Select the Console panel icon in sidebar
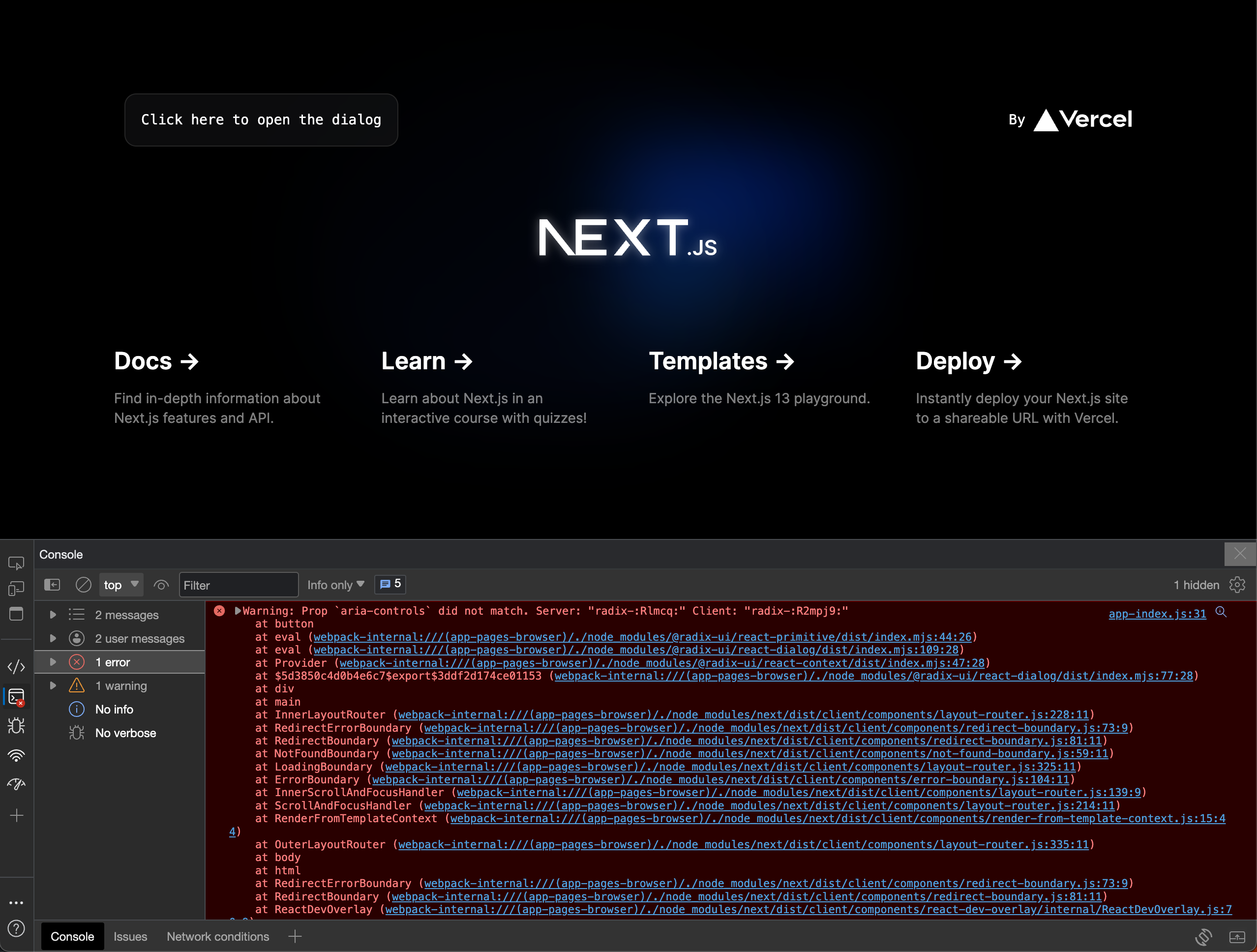The width and height of the screenshot is (1257, 952). tap(17, 697)
